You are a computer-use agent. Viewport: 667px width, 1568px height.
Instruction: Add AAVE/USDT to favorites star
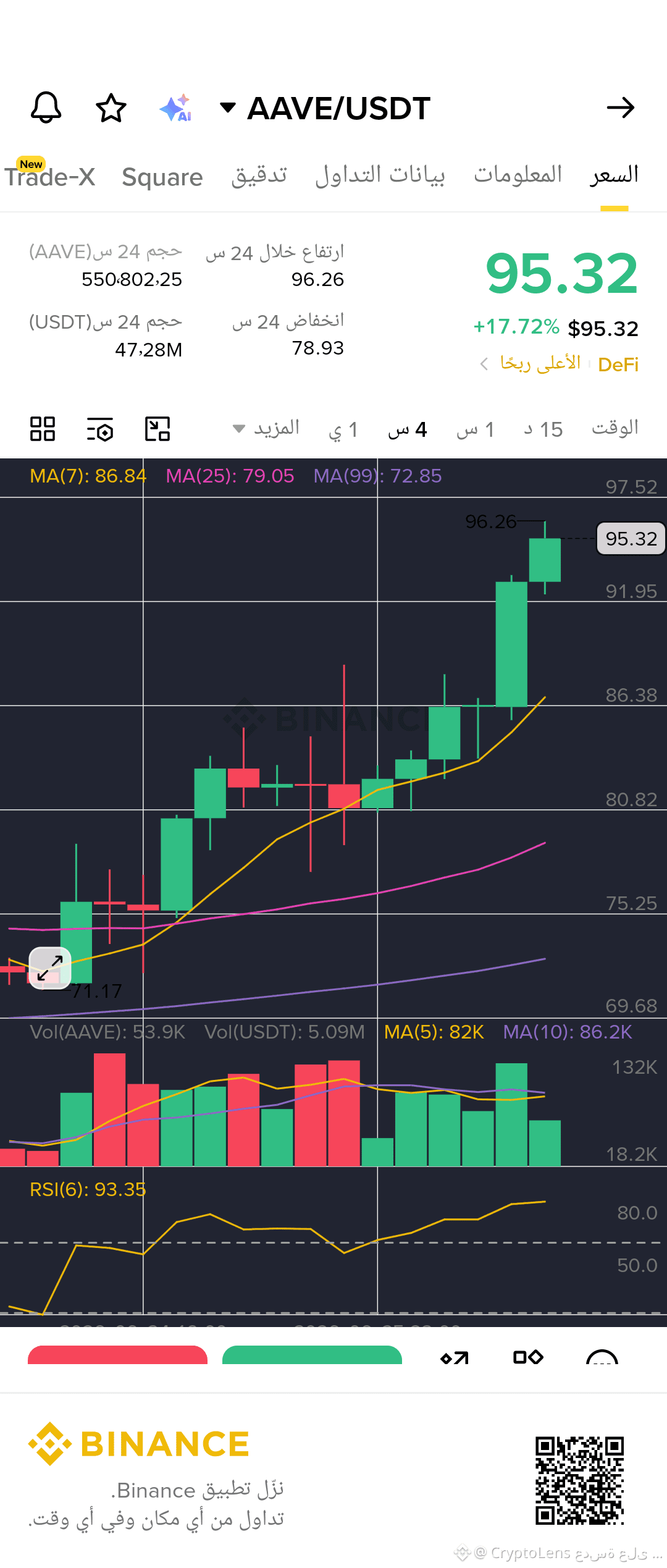[x=111, y=108]
